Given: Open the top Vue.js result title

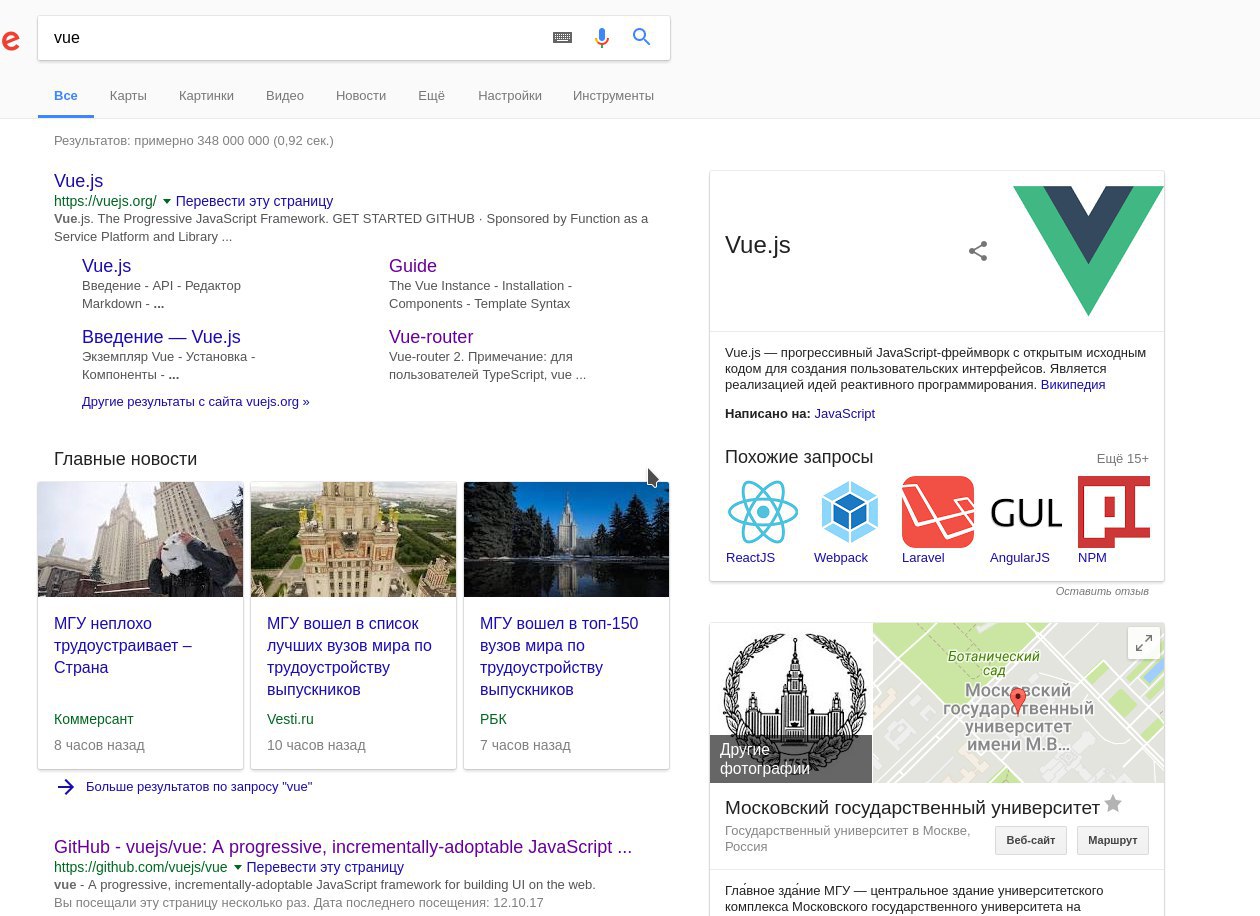Looking at the screenshot, I should (x=78, y=181).
